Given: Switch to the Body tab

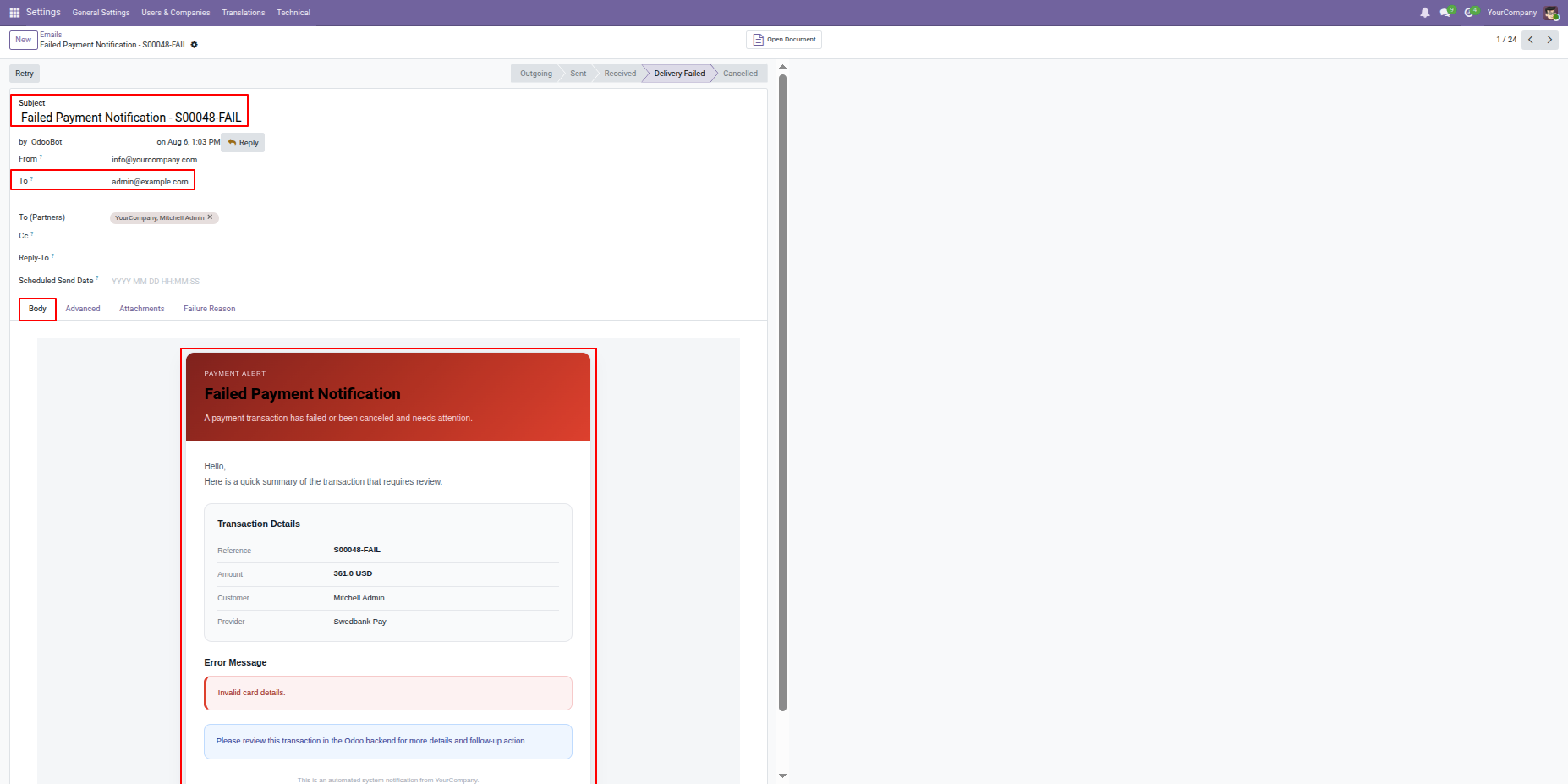Looking at the screenshot, I should [x=37, y=309].
